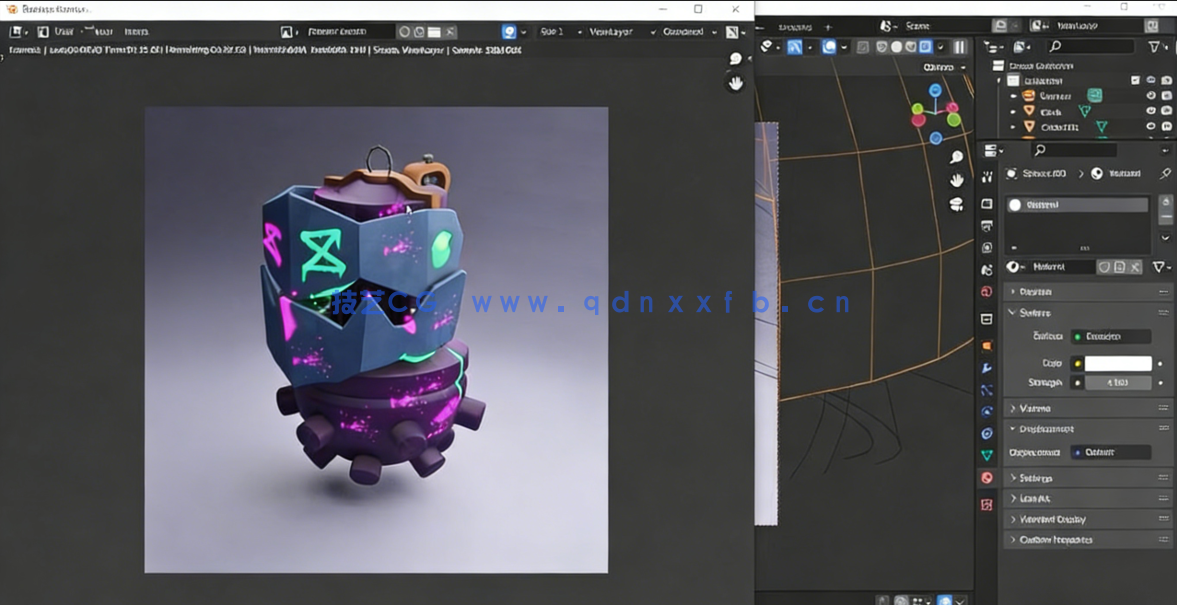Click the outliner search field
Viewport: 1177px width, 605px height.
(1091, 47)
